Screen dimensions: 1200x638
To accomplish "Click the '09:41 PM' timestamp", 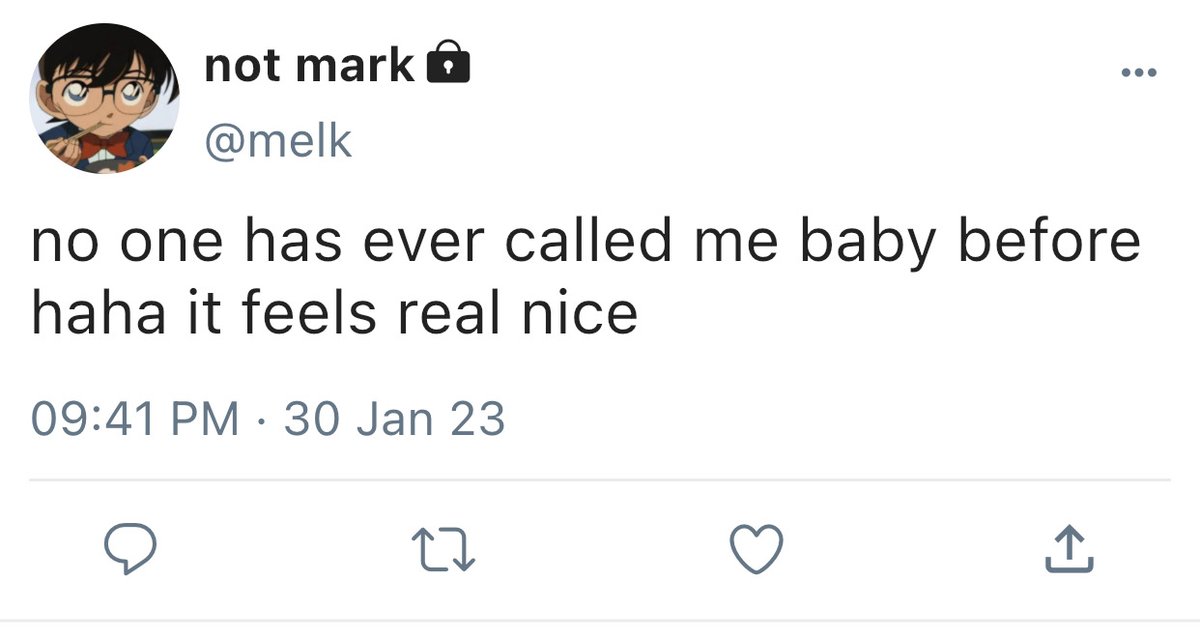I will pyautogui.click(x=136, y=418).
